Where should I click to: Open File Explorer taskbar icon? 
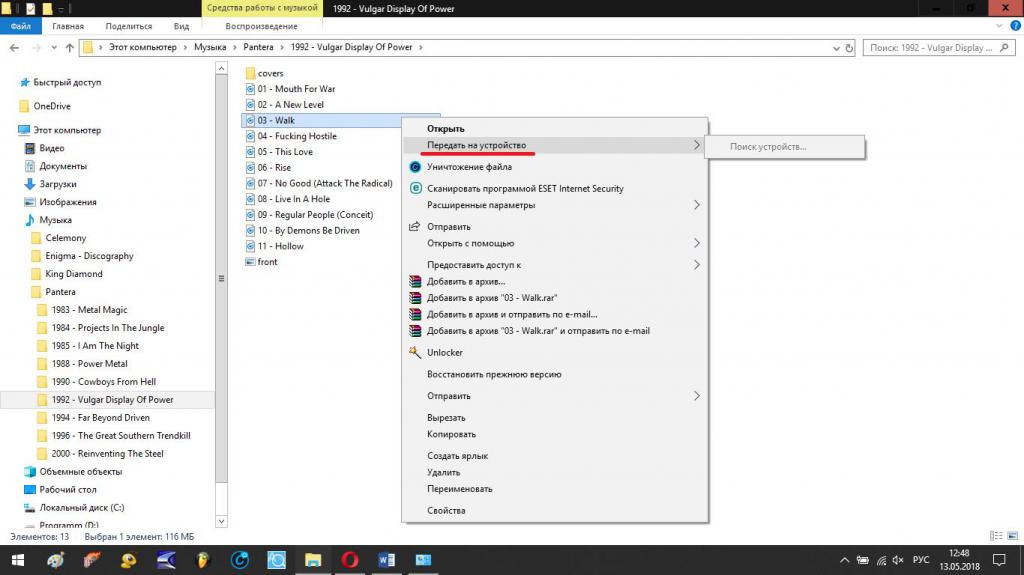click(x=313, y=560)
